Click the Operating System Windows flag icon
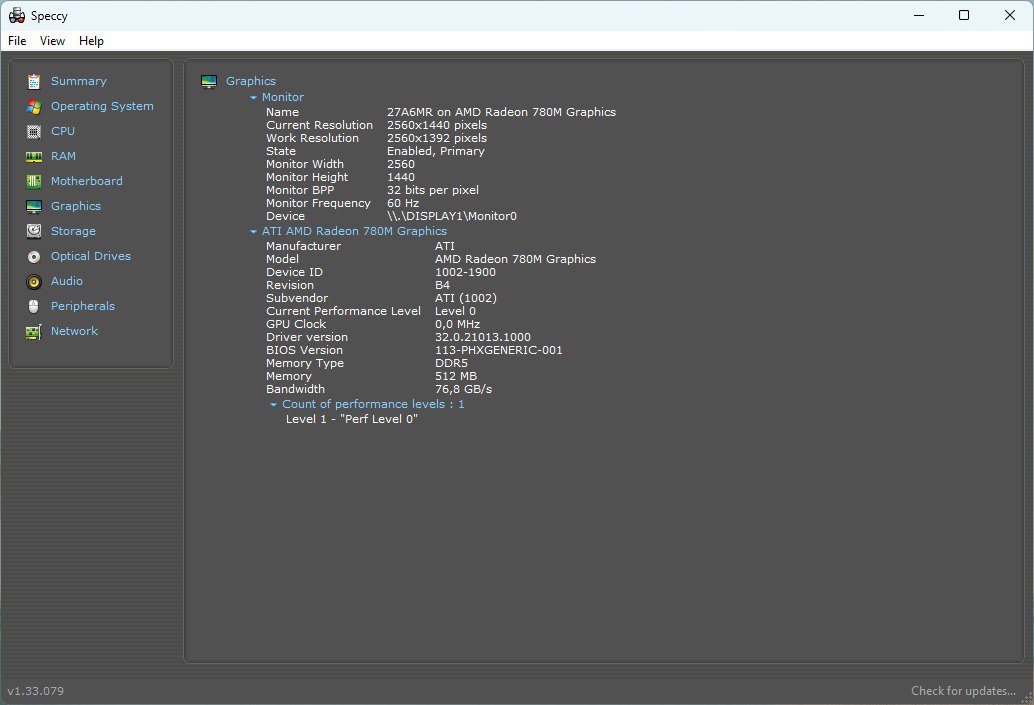 pyautogui.click(x=34, y=106)
